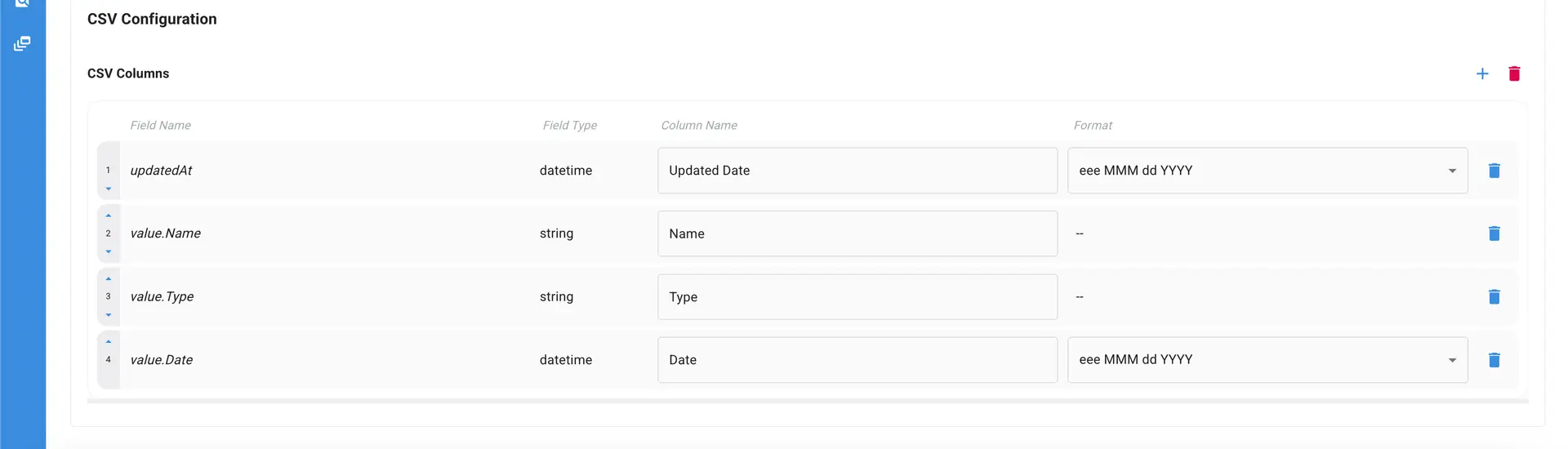This screenshot has width=1568, height=449.
Task: Click string type in value.Name row
Action: click(556, 233)
